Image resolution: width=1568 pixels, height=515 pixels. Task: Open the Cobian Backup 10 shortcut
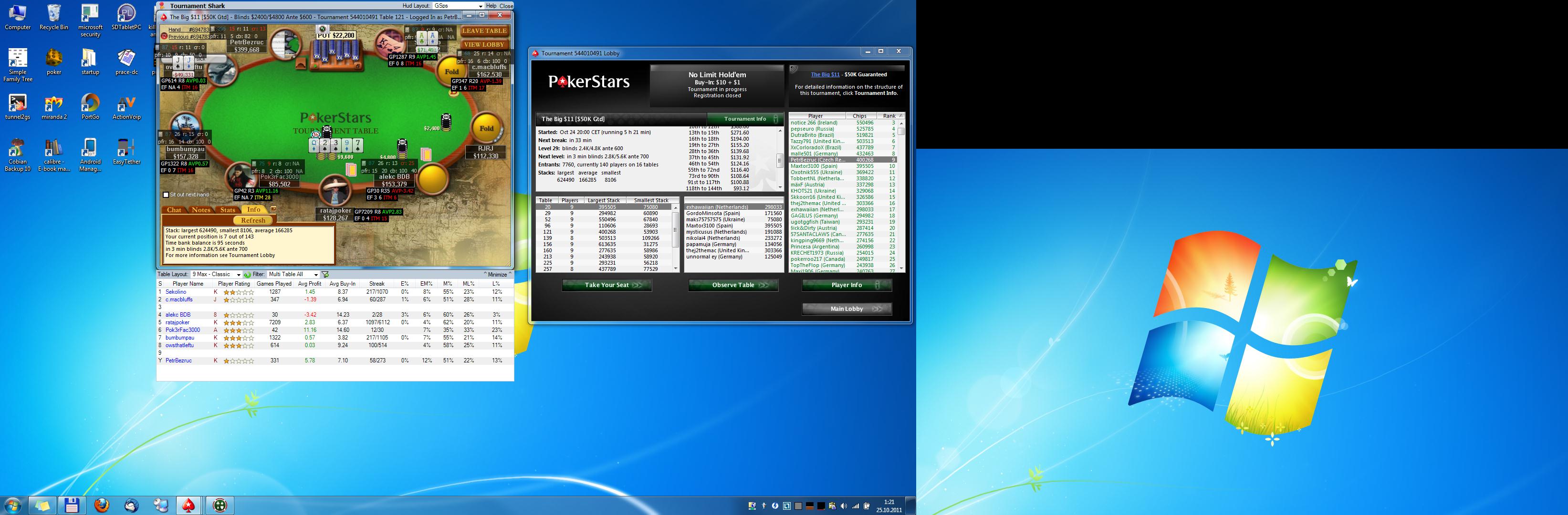click(x=18, y=155)
